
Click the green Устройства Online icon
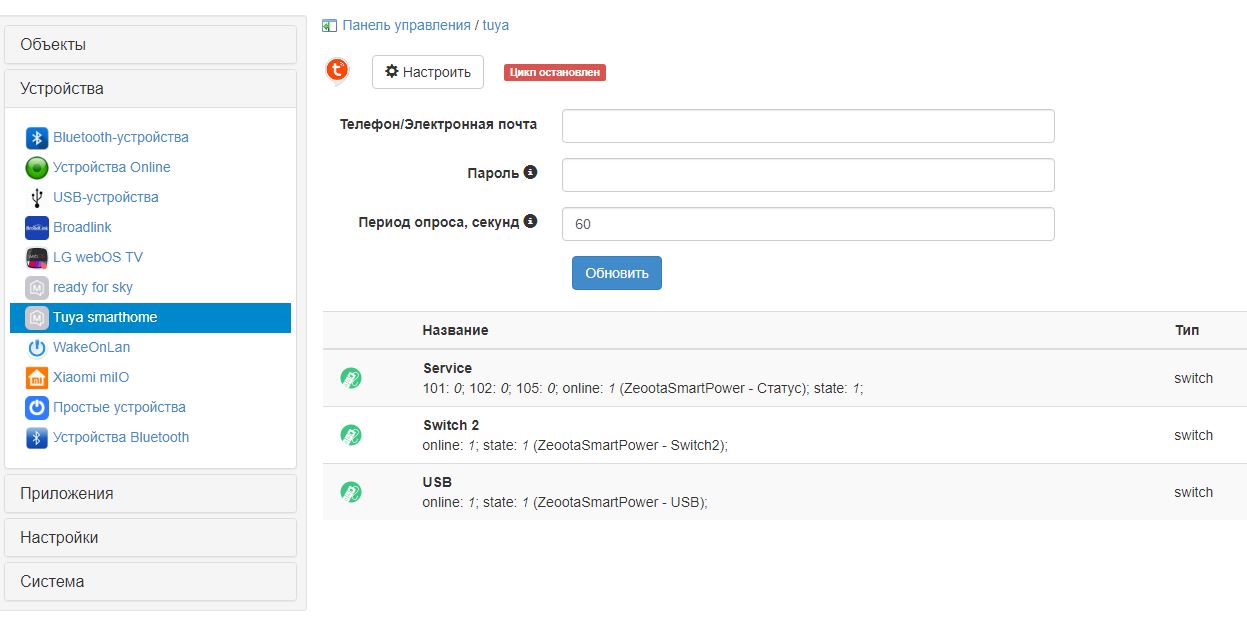[x=37, y=168]
